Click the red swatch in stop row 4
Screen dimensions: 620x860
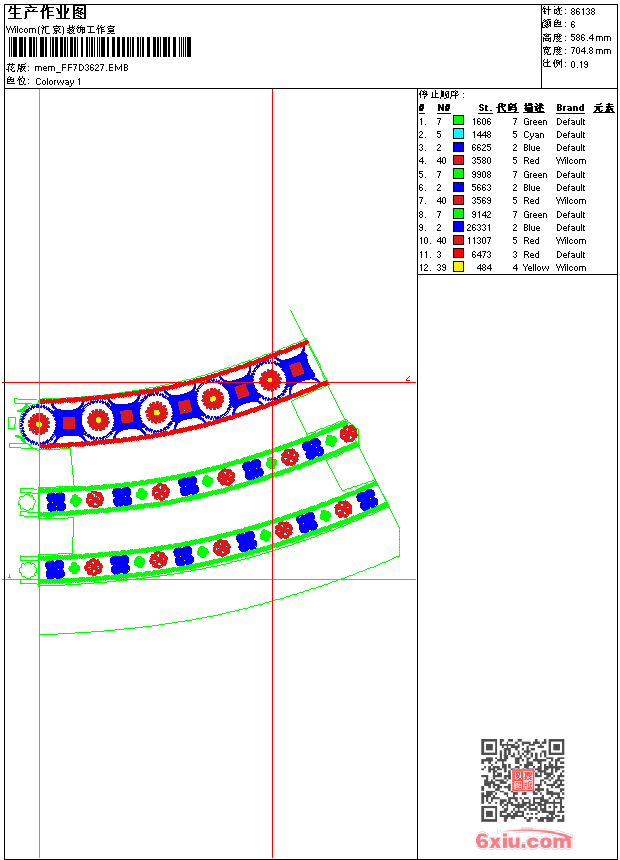point(458,160)
